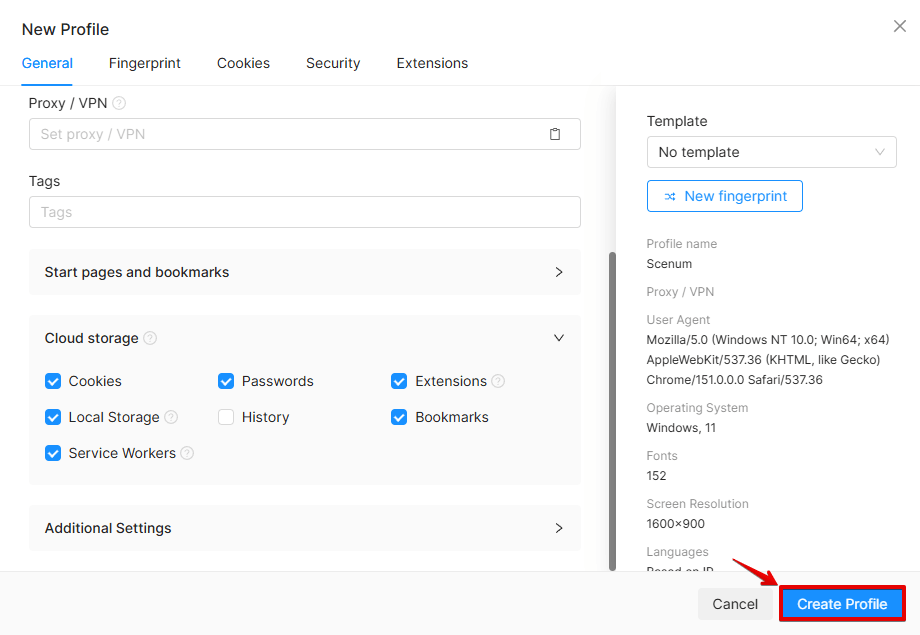Click the help icon next to Proxy / VPN

click(x=119, y=103)
